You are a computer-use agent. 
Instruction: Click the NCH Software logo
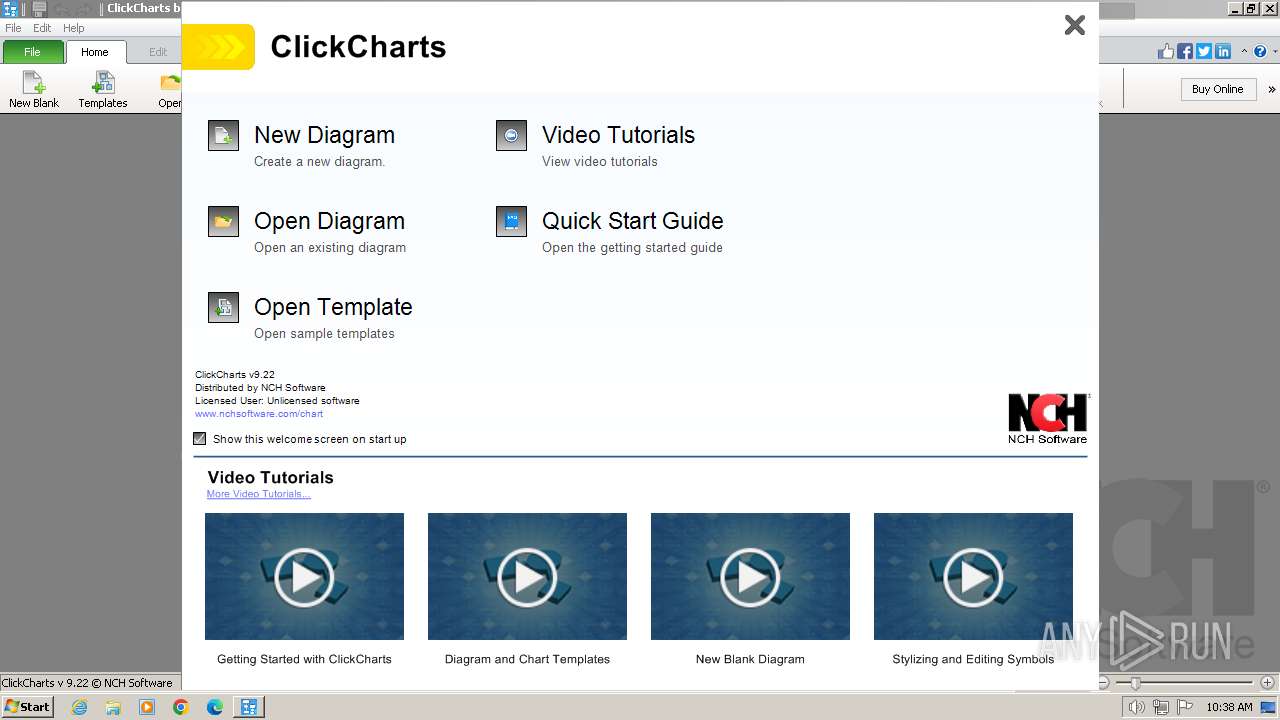coord(1048,418)
